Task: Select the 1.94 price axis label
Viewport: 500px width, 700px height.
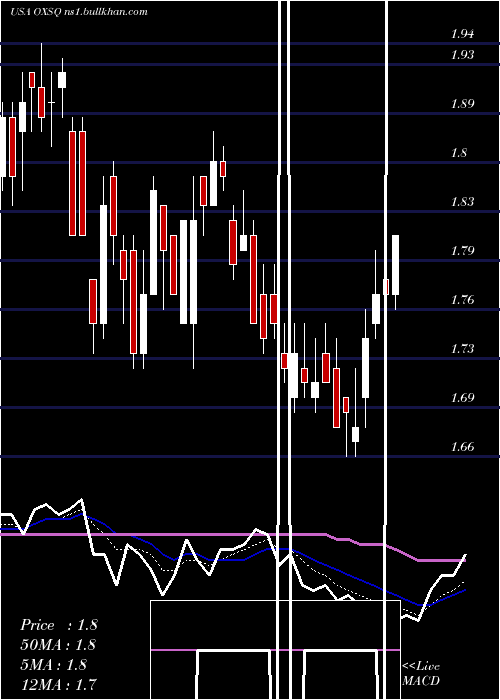Action: click(x=462, y=34)
